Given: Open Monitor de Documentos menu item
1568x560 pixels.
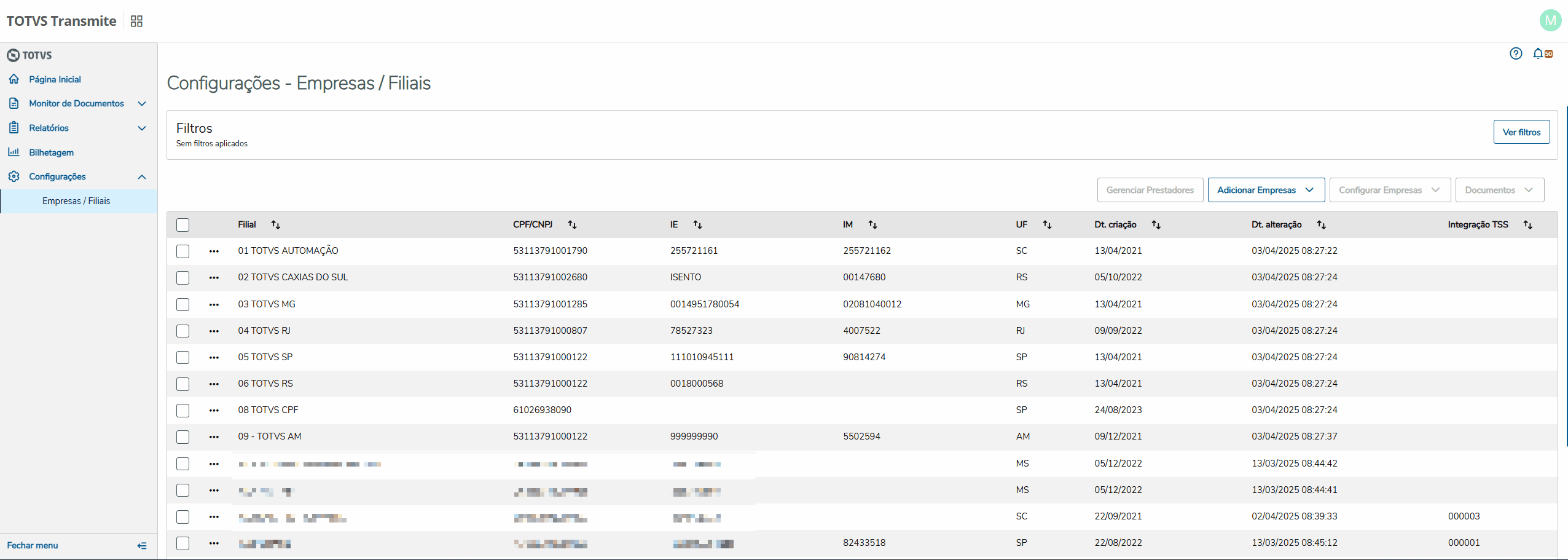Looking at the screenshot, I should tap(76, 103).
